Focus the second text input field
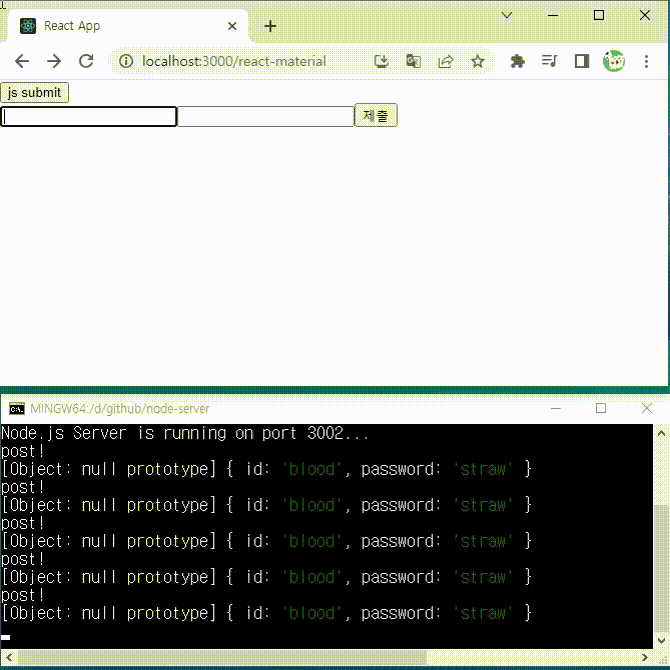The height and width of the screenshot is (670, 670). click(265, 116)
